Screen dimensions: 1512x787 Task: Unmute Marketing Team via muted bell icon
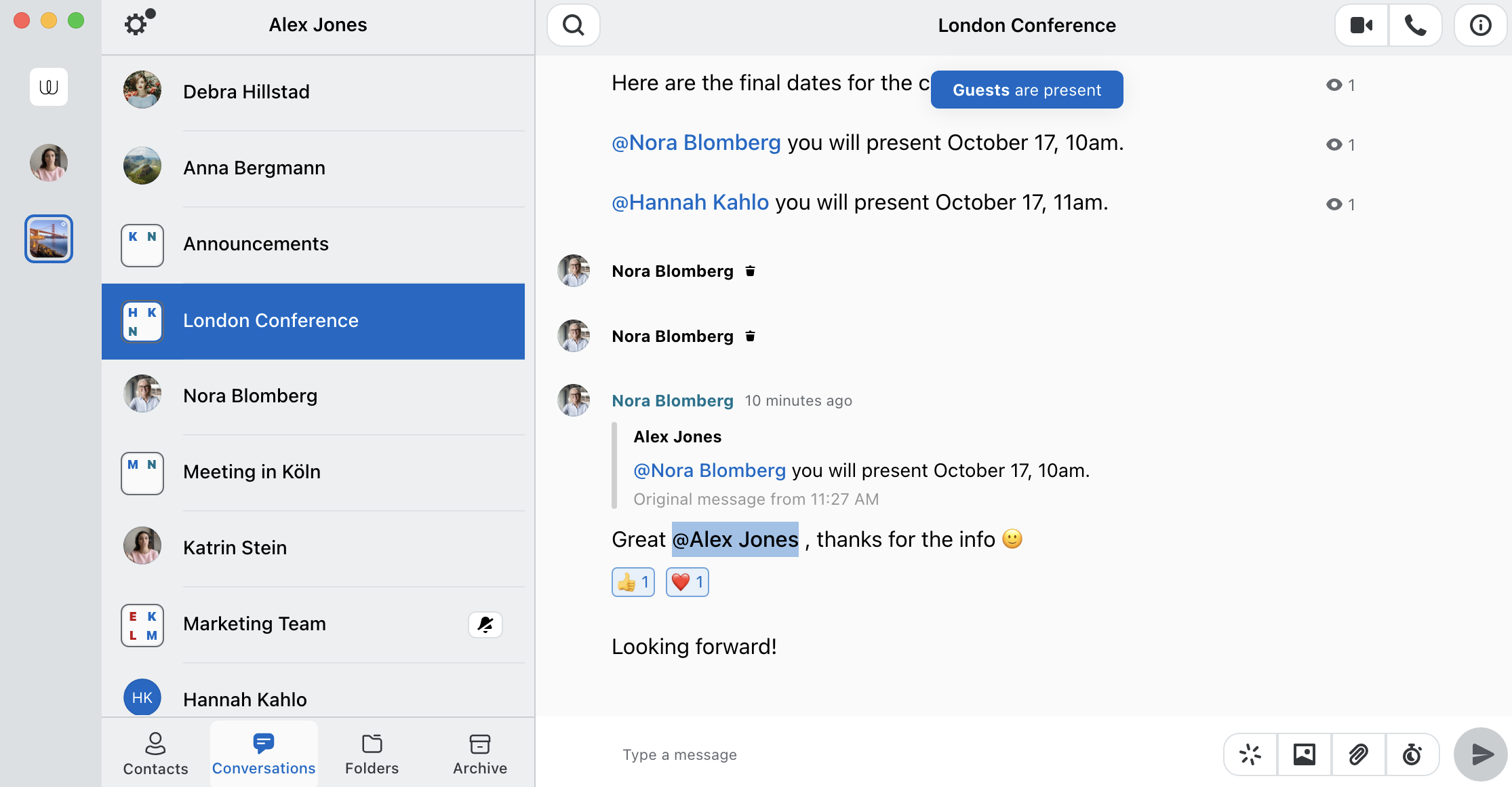coord(485,624)
